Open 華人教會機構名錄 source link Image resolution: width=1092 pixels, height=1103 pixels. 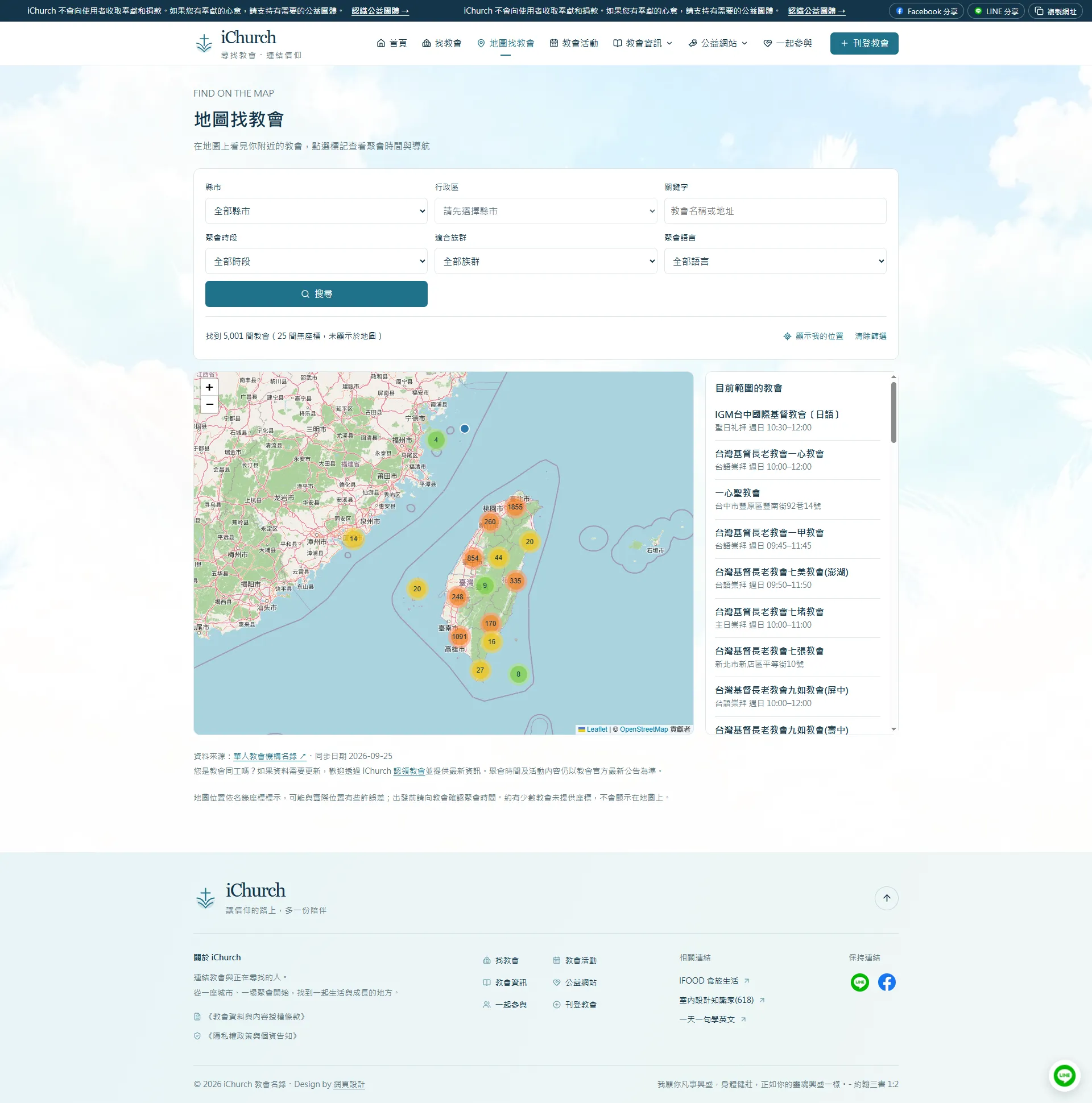click(270, 756)
